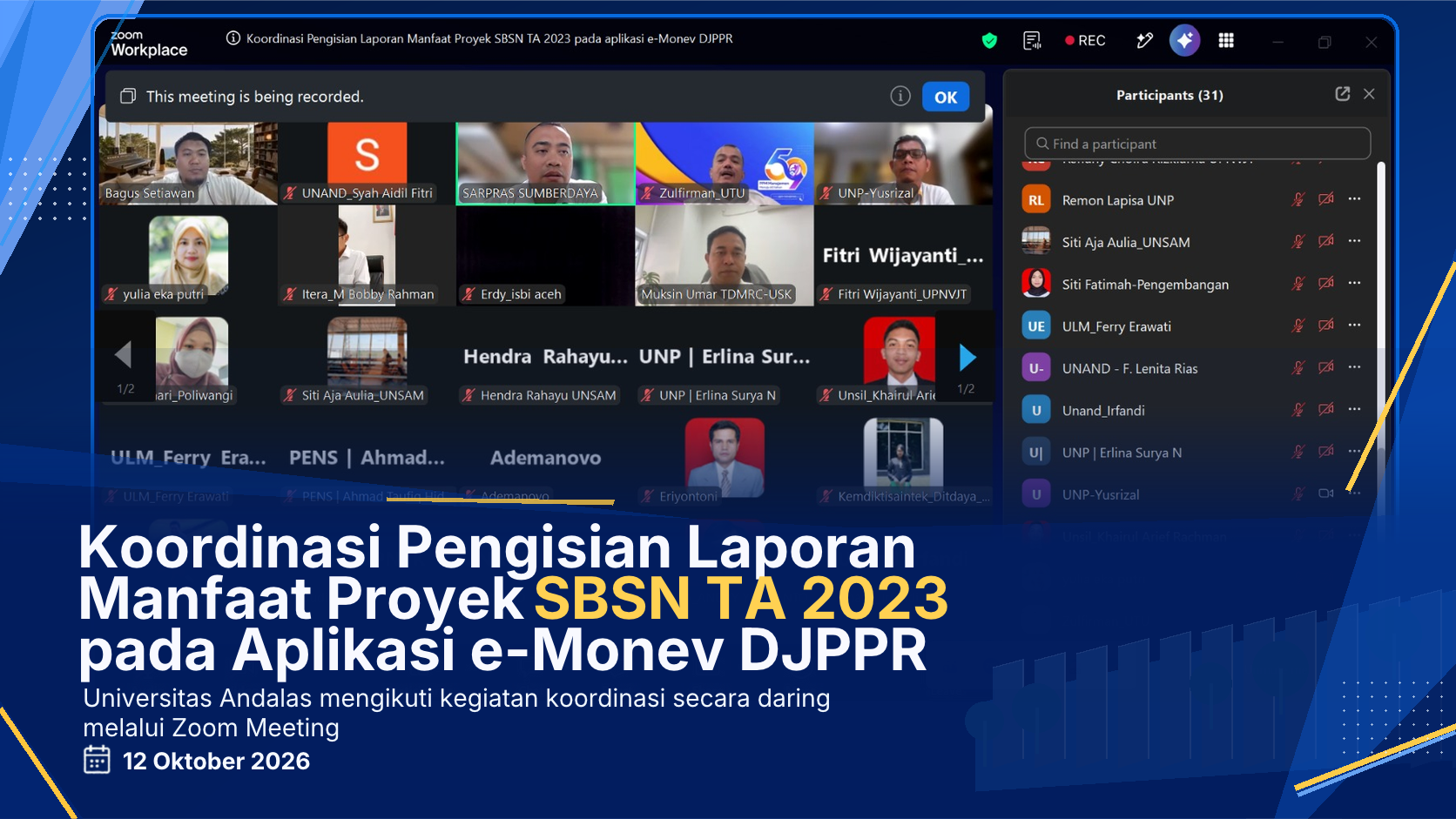Click in the Find a participant search field
This screenshot has width=1456, height=819.
[1197, 144]
